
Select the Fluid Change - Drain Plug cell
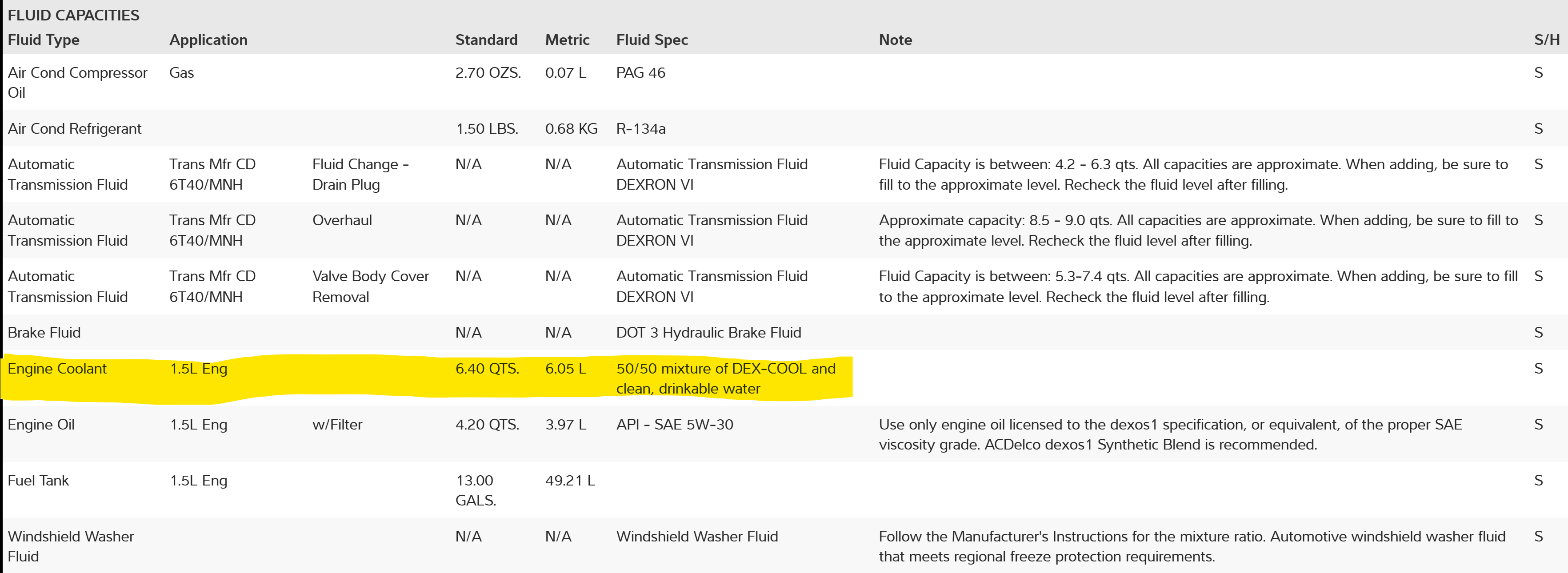pos(360,175)
